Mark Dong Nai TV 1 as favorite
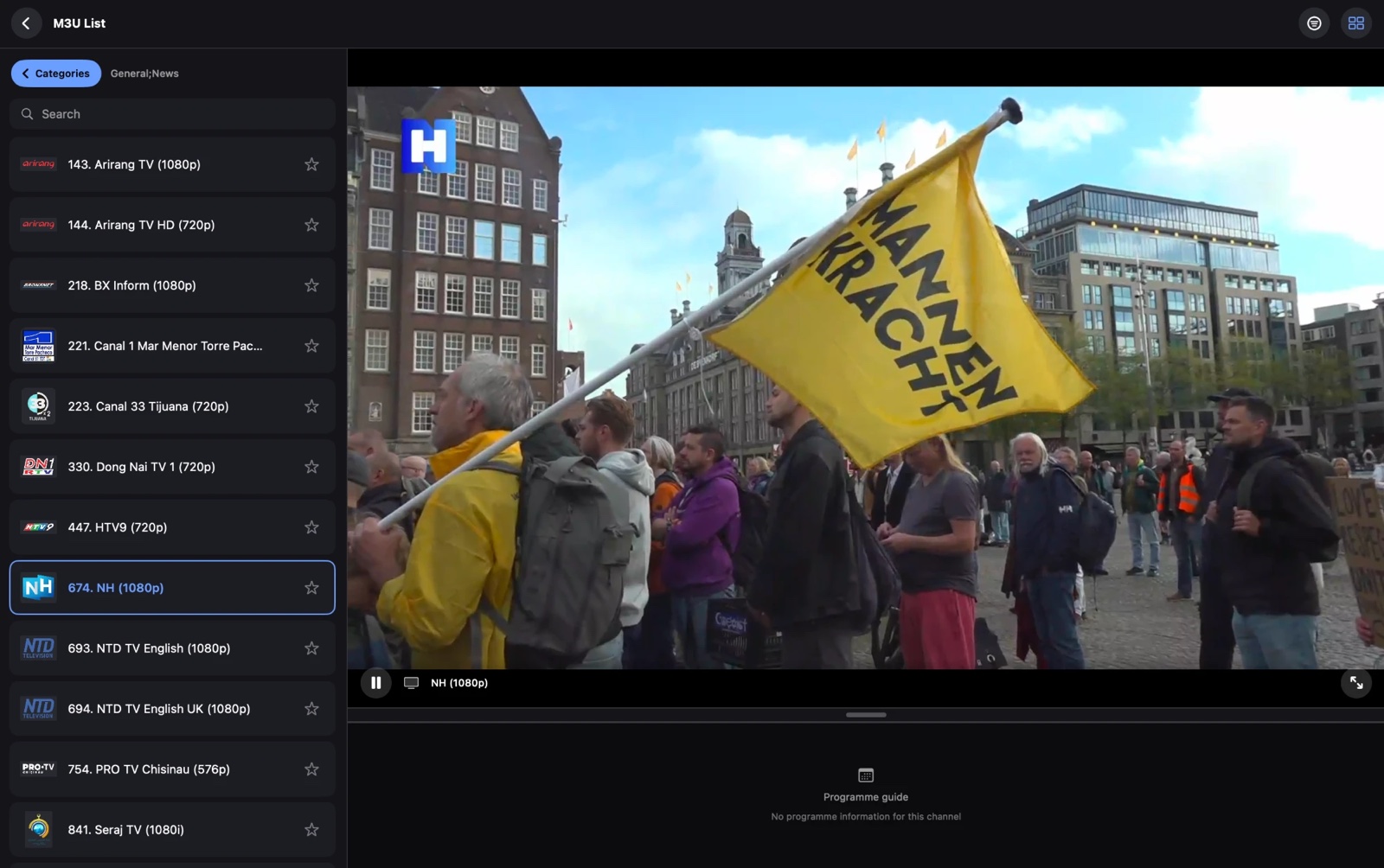The height and width of the screenshot is (868, 1384). [311, 467]
